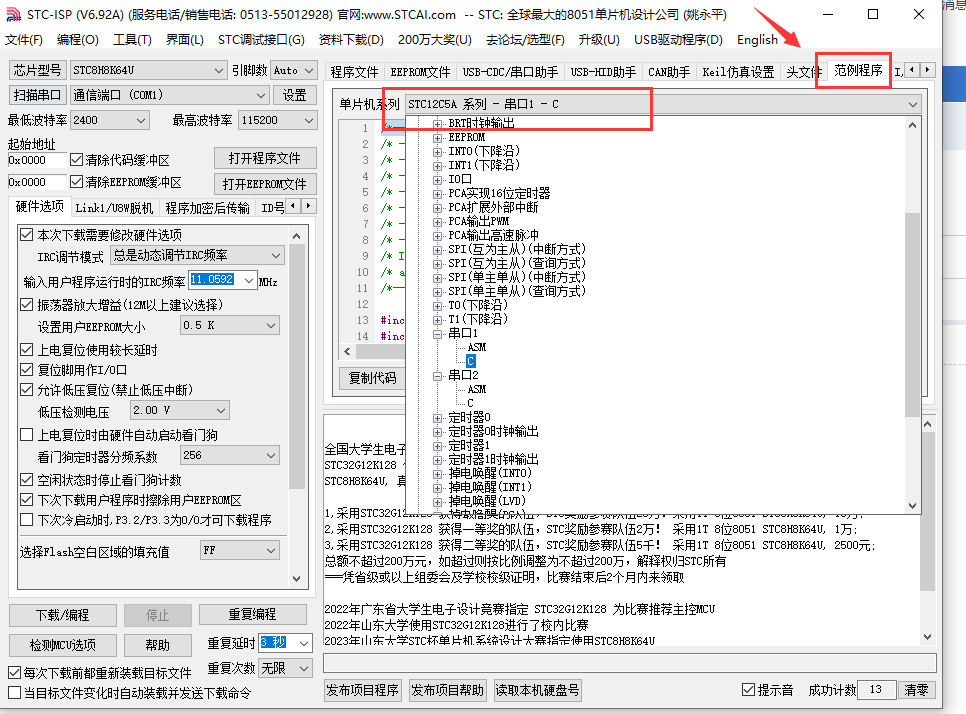Enable 上电复位时由硬件自动启动看门狗
Screen dimensions: 966x714
point(26,435)
